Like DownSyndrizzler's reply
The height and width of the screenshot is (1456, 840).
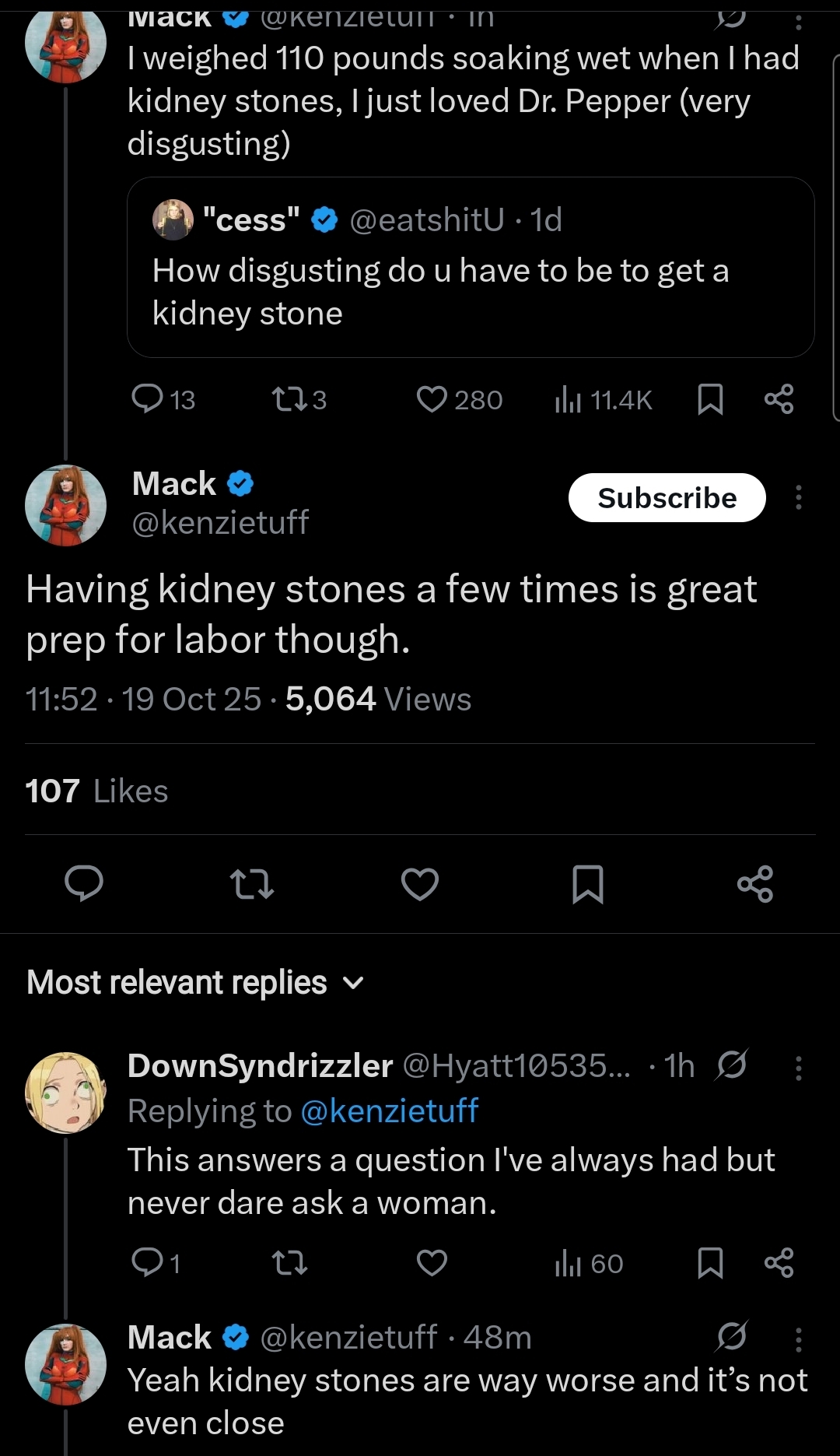pyautogui.click(x=432, y=1262)
